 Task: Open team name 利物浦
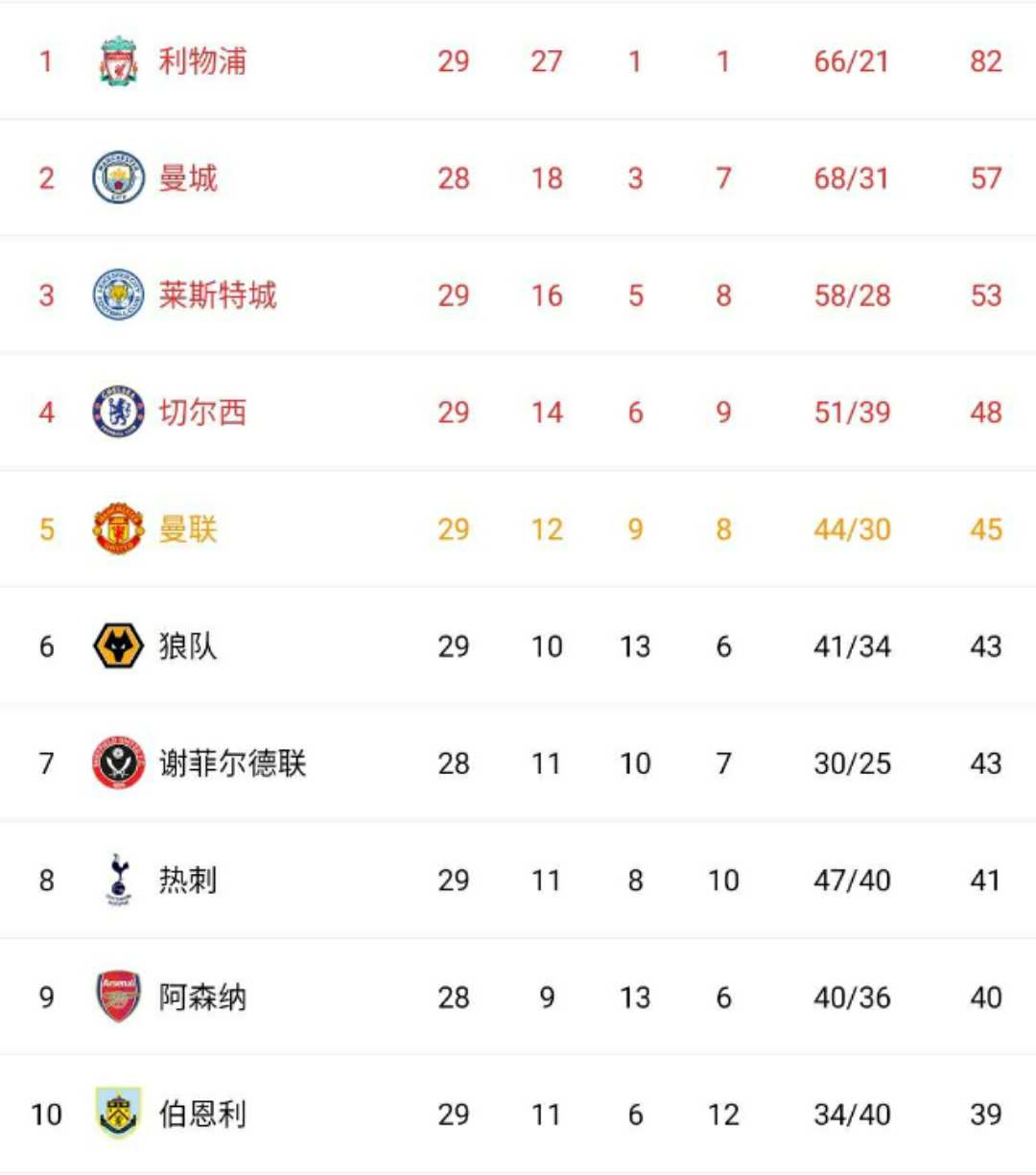202,61
